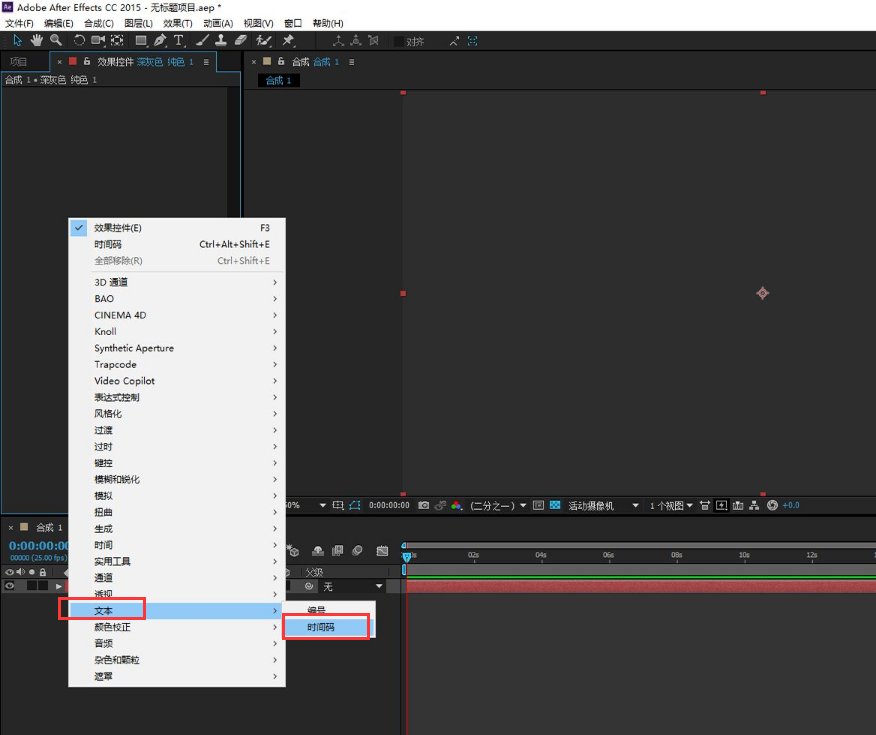The width and height of the screenshot is (876, 735).
Task: Click the comp flowchart icon in viewer
Action: [754, 505]
